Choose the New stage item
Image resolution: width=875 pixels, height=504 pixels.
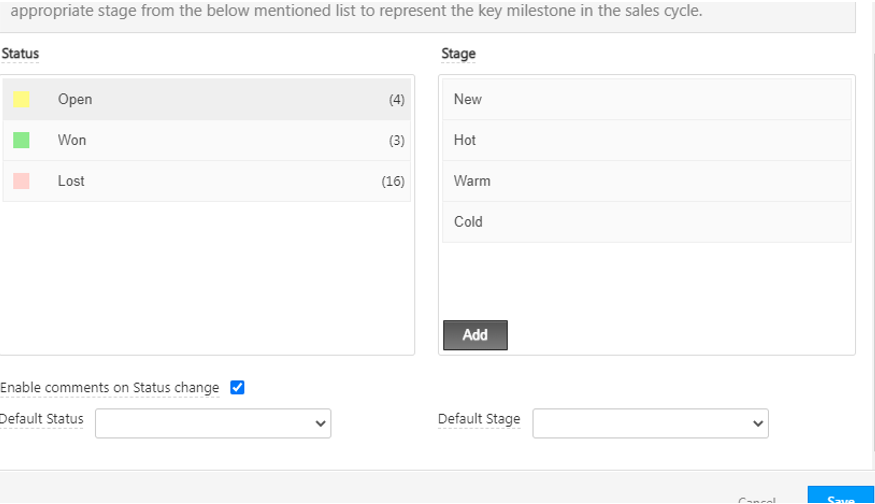click(646, 99)
